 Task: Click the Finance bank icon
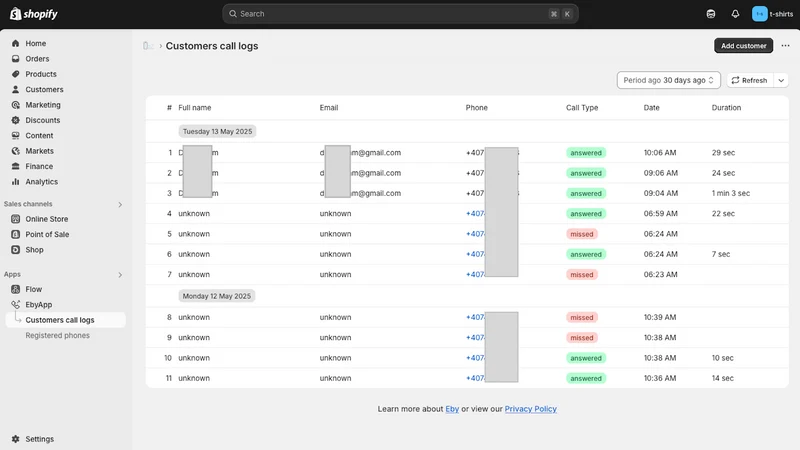[15, 166]
